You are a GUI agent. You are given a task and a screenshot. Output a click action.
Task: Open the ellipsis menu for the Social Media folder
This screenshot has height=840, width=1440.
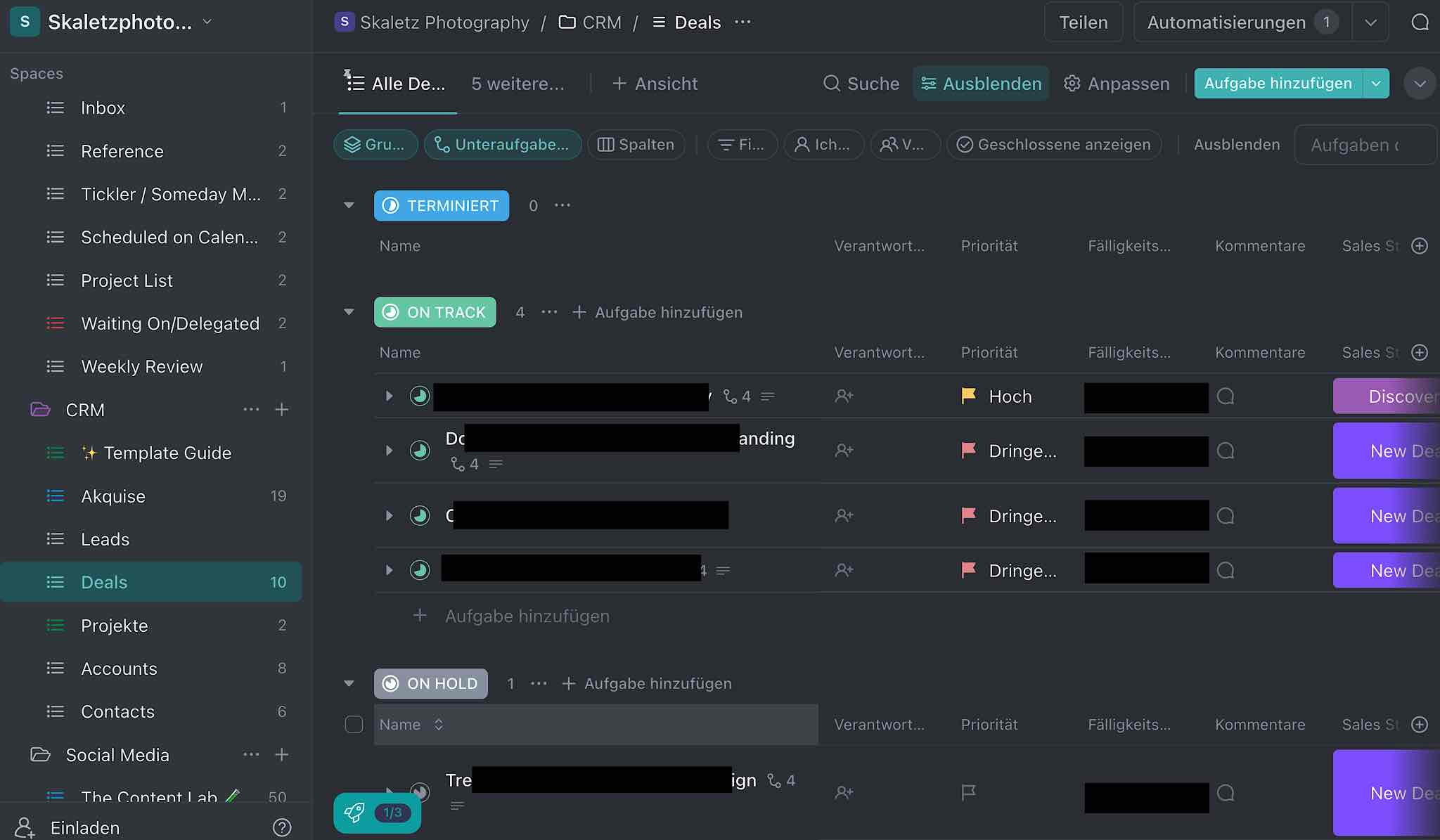[251, 754]
